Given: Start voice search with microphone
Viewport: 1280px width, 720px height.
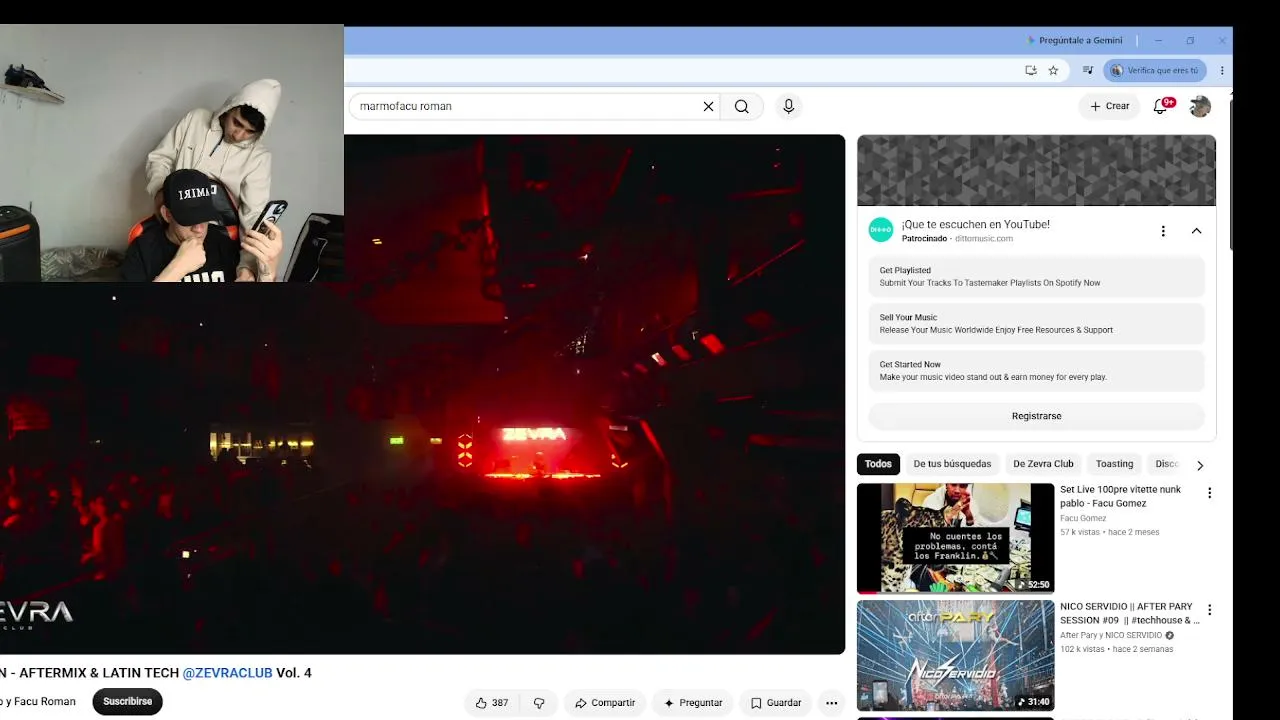Looking at the screenshot, I should [x=789, y=106].
